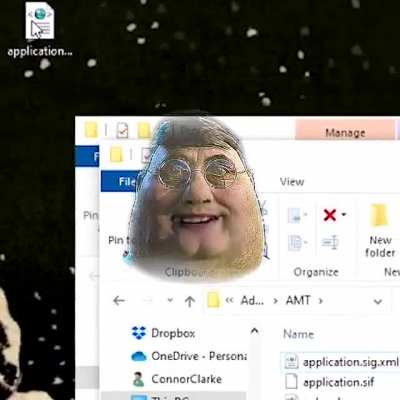Screen dimensions: 400x400
Task: Click the application.sig.xml file icon
Action: [291, 362]
